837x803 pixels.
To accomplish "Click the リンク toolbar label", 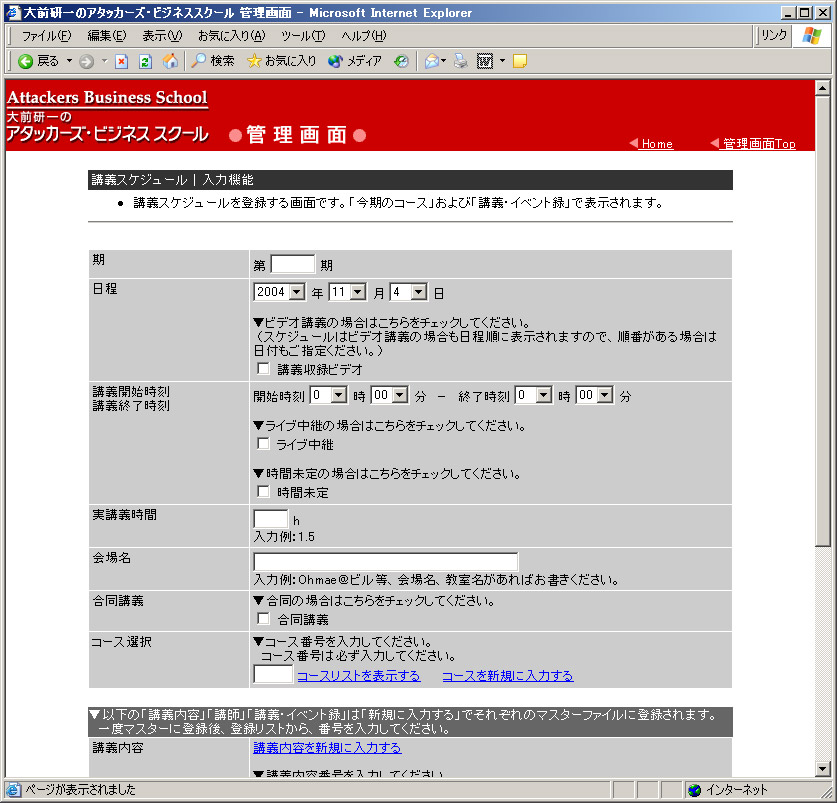I will coord(773,35).
